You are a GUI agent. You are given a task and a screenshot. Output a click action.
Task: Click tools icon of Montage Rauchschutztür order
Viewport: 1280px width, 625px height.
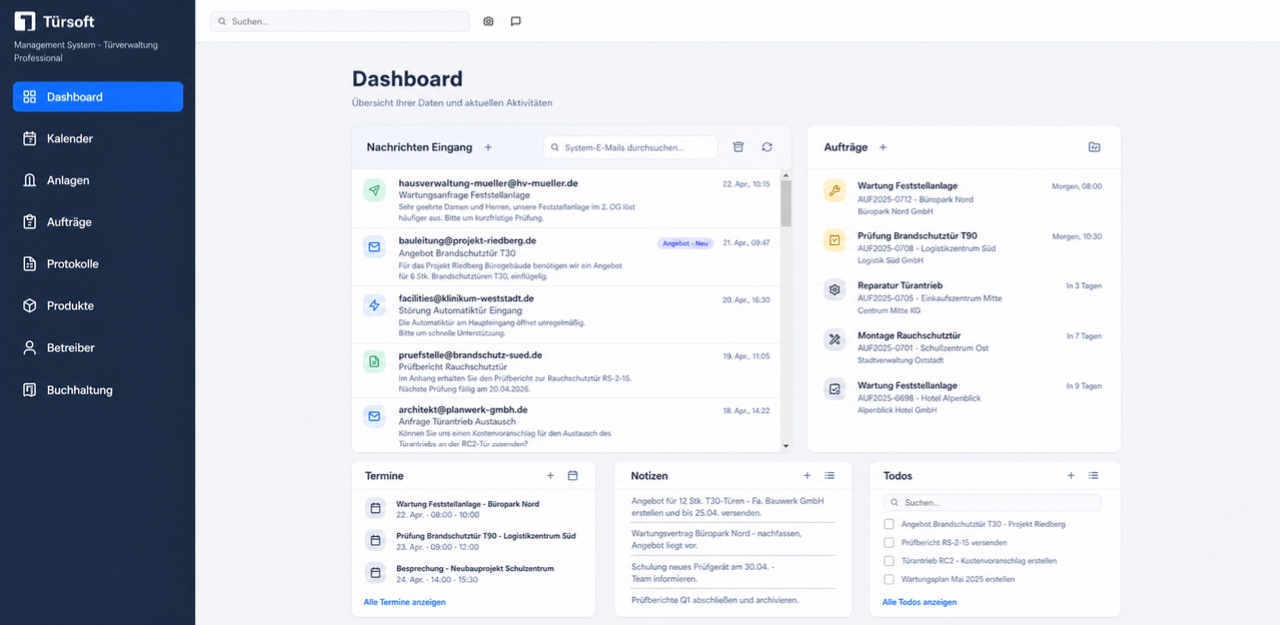[835, 340]
